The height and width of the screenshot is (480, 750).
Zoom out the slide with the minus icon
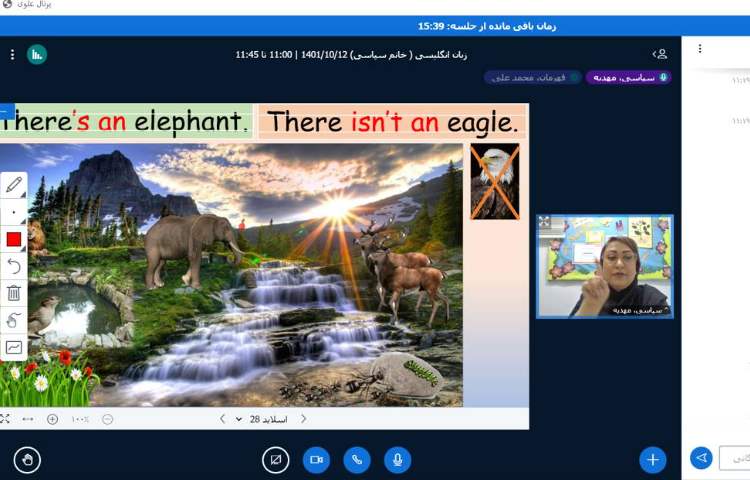click(x=108, y=419)
